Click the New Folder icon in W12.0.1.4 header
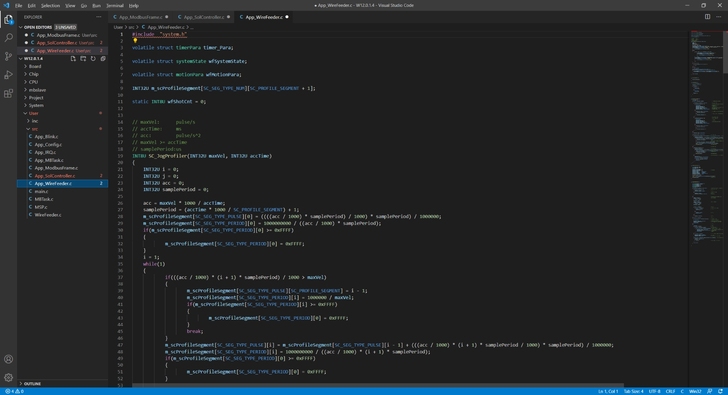Screen dimensions: 728x395 coord(83,58)
